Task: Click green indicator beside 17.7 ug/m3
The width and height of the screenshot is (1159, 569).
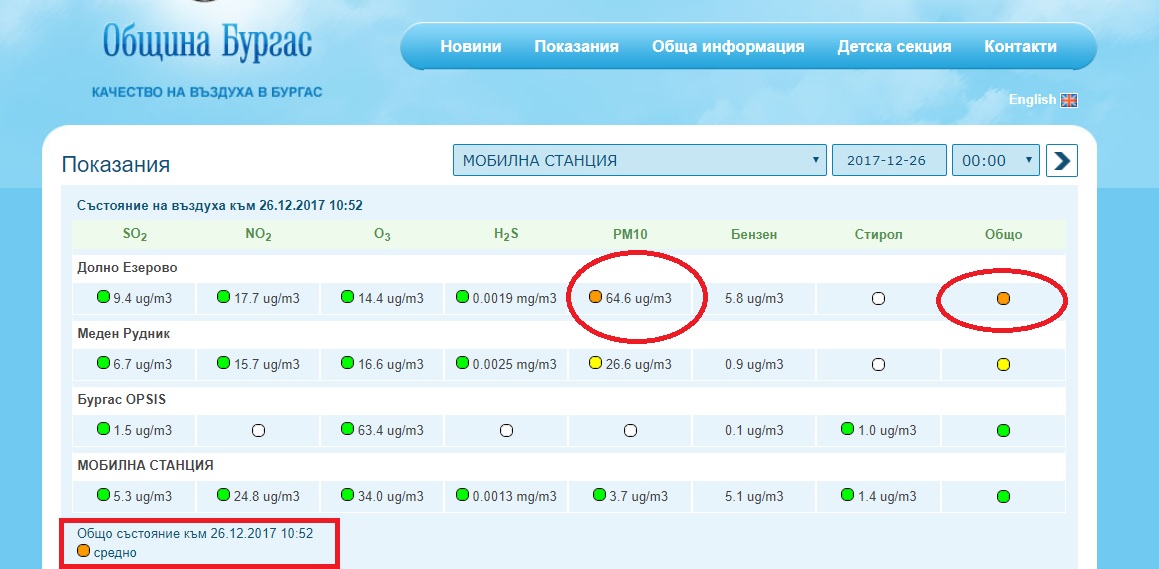Action: 223,297
